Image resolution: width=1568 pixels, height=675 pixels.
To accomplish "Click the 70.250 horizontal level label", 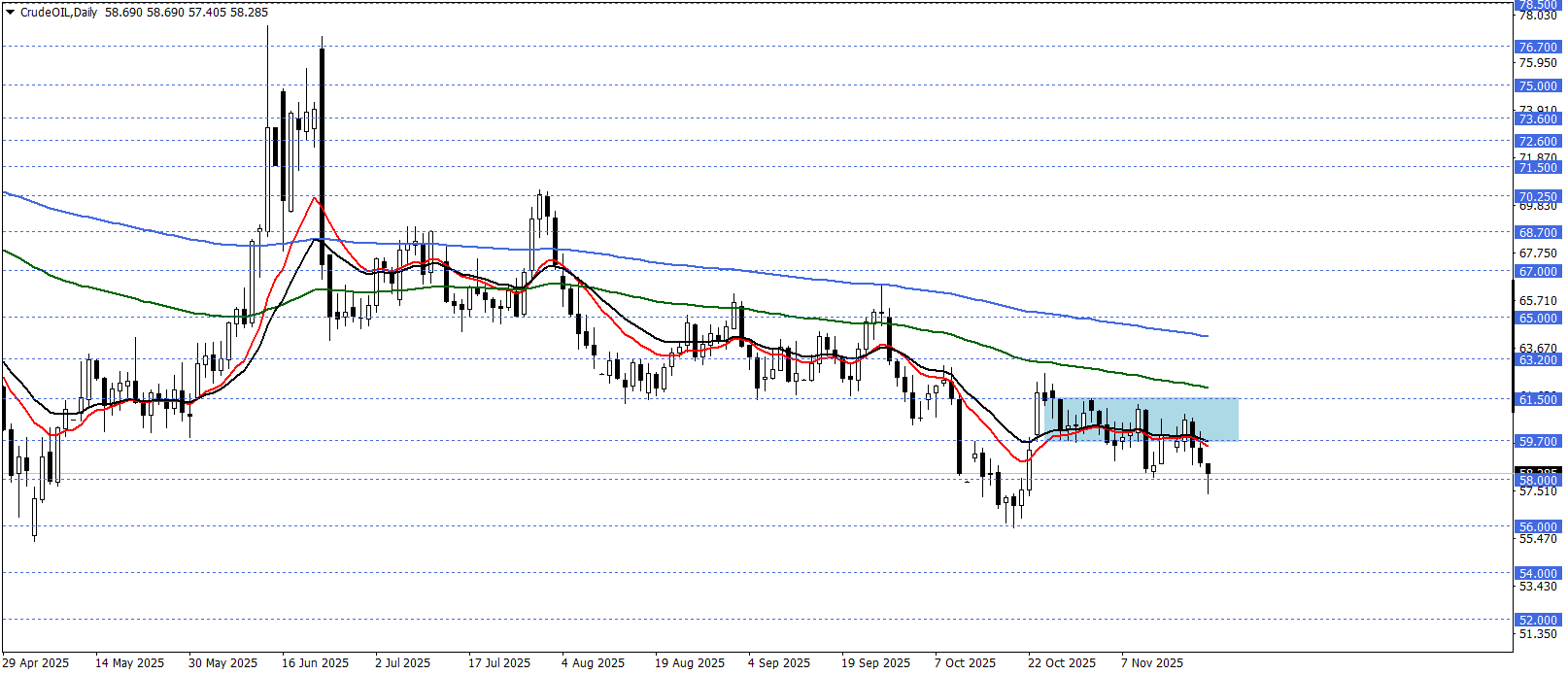I will point(1537,196).
